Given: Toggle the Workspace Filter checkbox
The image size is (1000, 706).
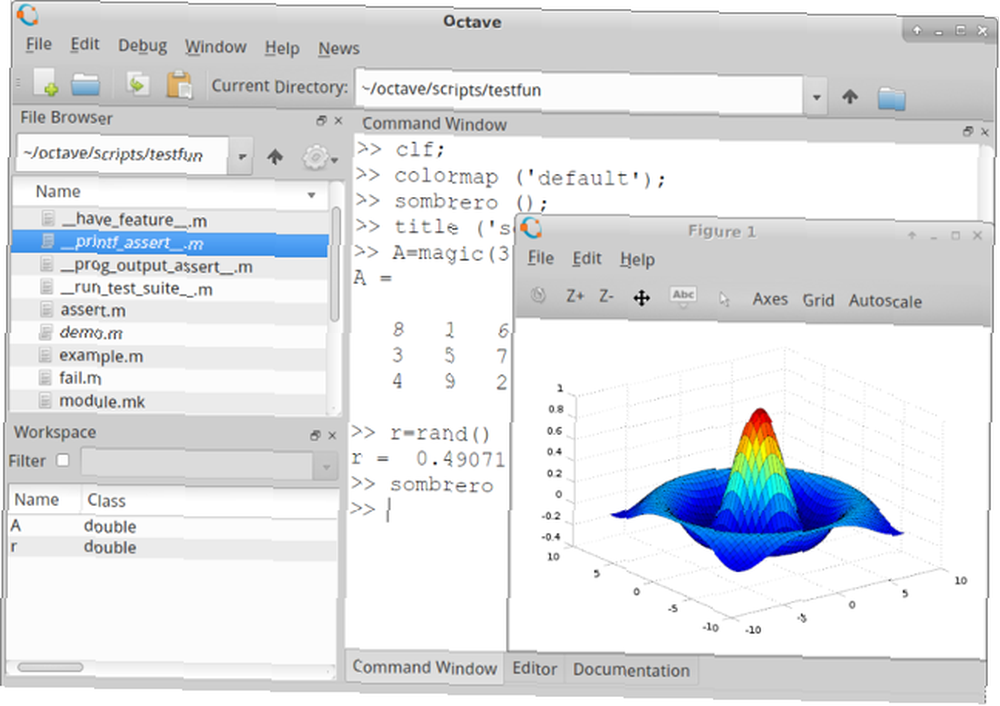Looking at the screenshot, I should (x=62, y=460).
